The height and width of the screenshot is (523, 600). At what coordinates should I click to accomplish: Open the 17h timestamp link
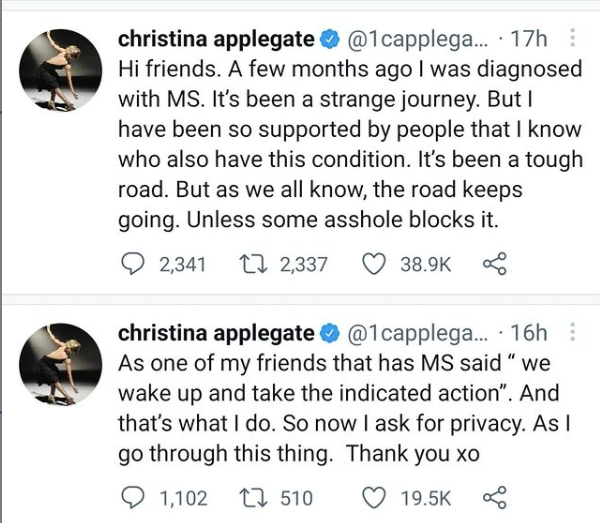tap(526, 40)
